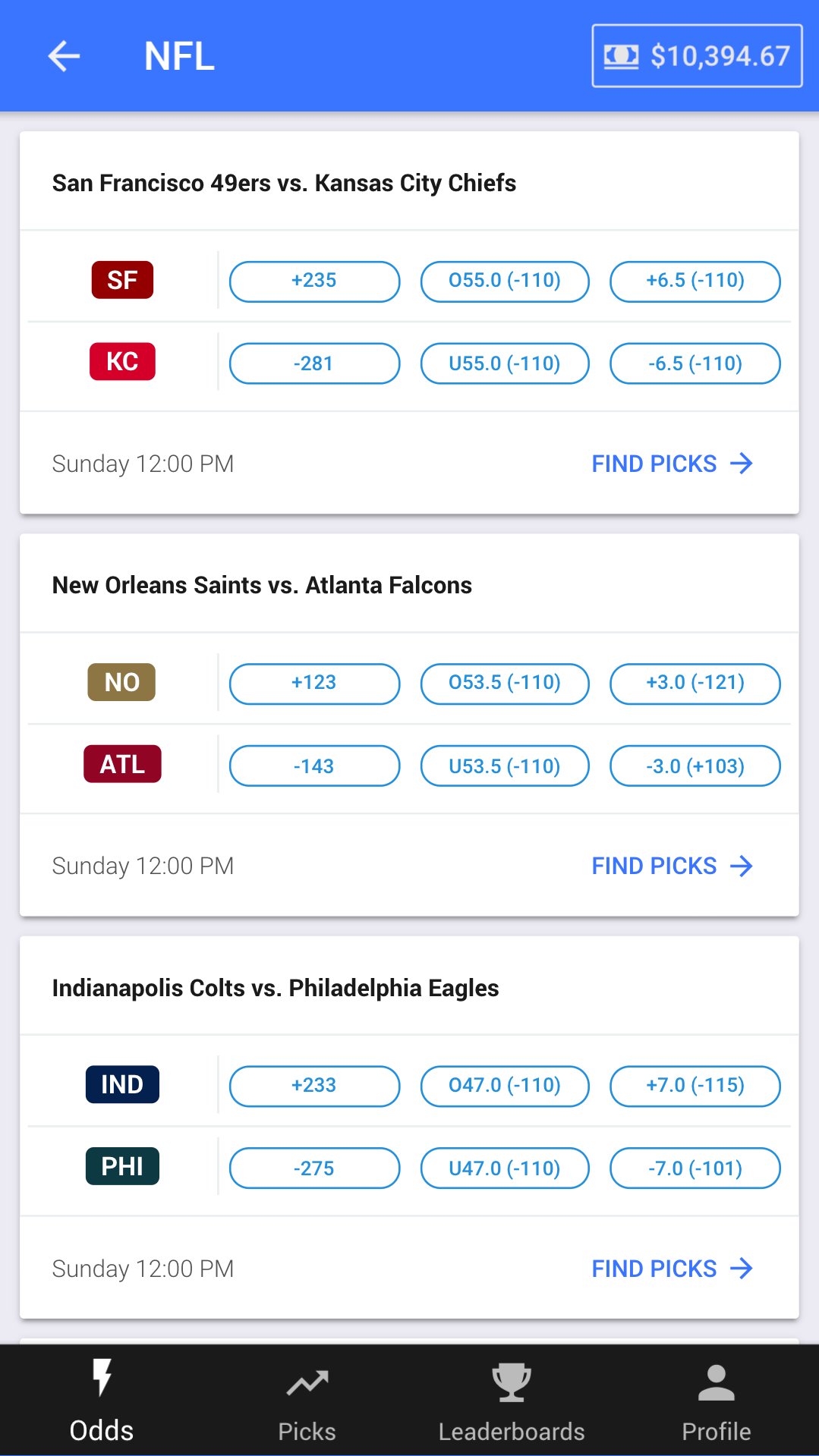Tap Indianapolis Colts vs. Philadelphia Eagles header
Viewport: 819px width, 1456px height.
tap(276, 988)
